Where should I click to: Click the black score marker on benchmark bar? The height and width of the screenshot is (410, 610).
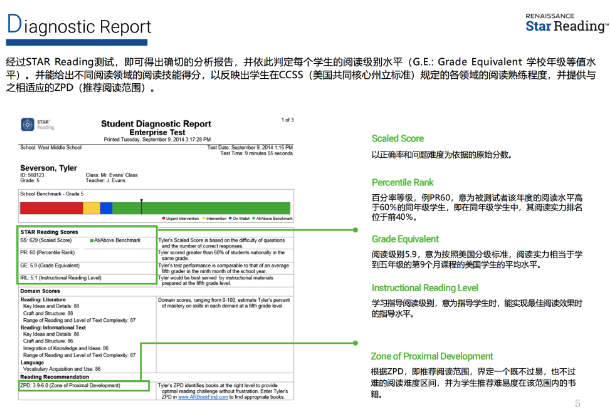pyautogui.click(x=142, y=207)
